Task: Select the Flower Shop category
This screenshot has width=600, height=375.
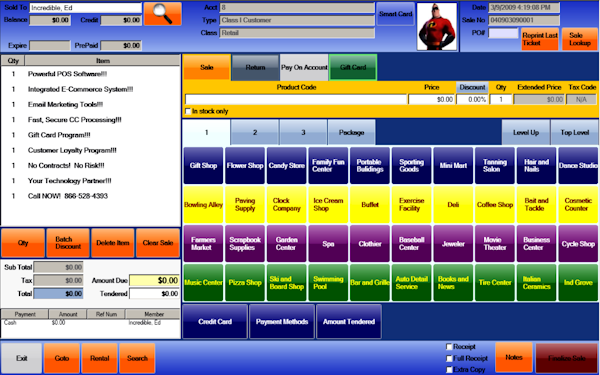Action: coord(245,166)
